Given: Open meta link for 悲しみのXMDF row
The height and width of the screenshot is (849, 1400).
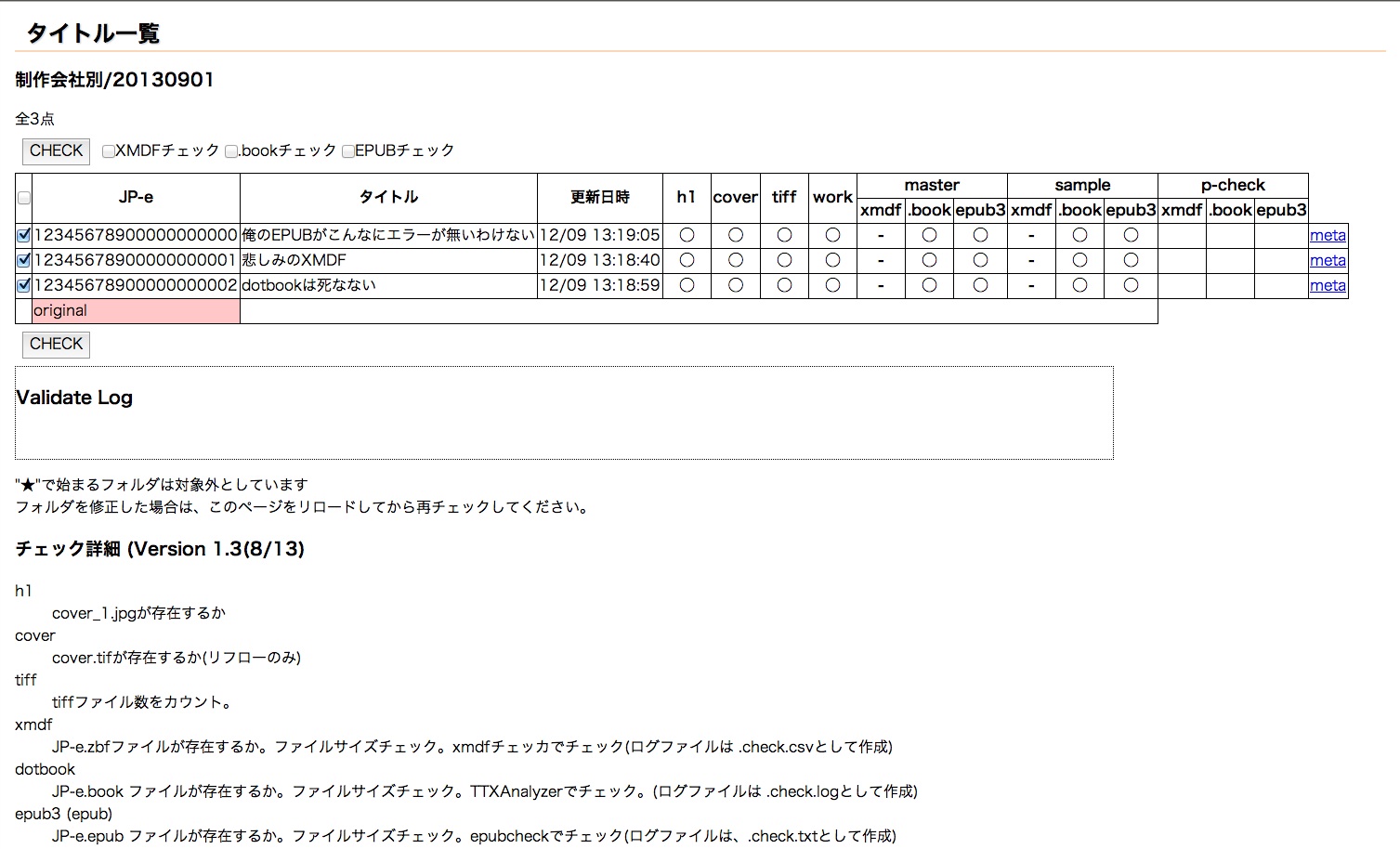Looking at the screenshot, I should (x=1328, y=261).
